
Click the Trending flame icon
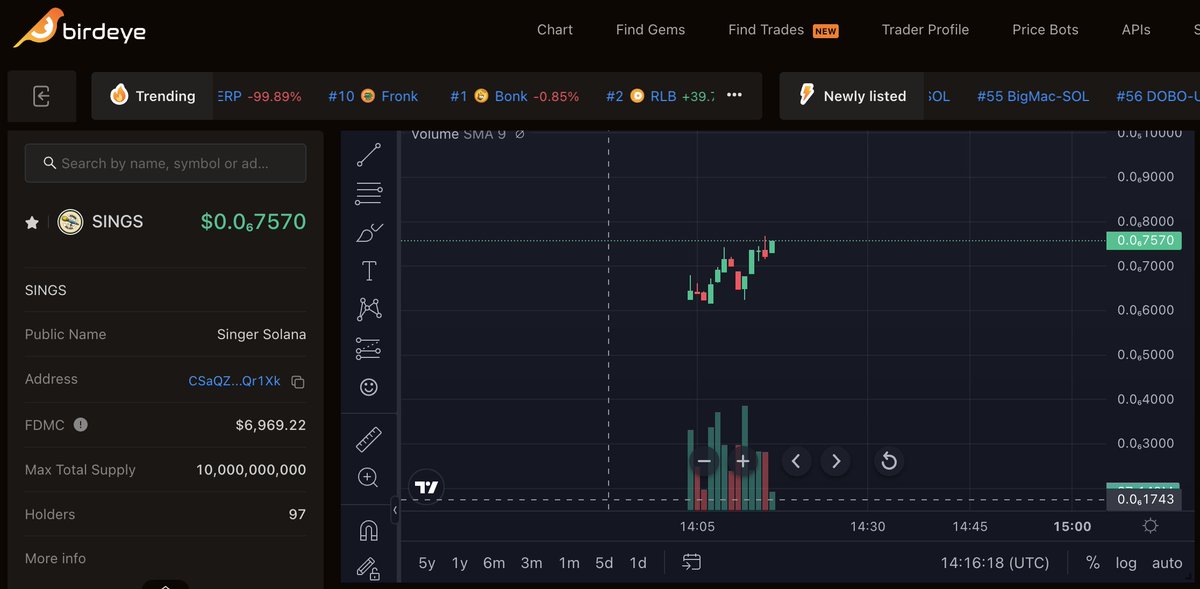[119, 96]
